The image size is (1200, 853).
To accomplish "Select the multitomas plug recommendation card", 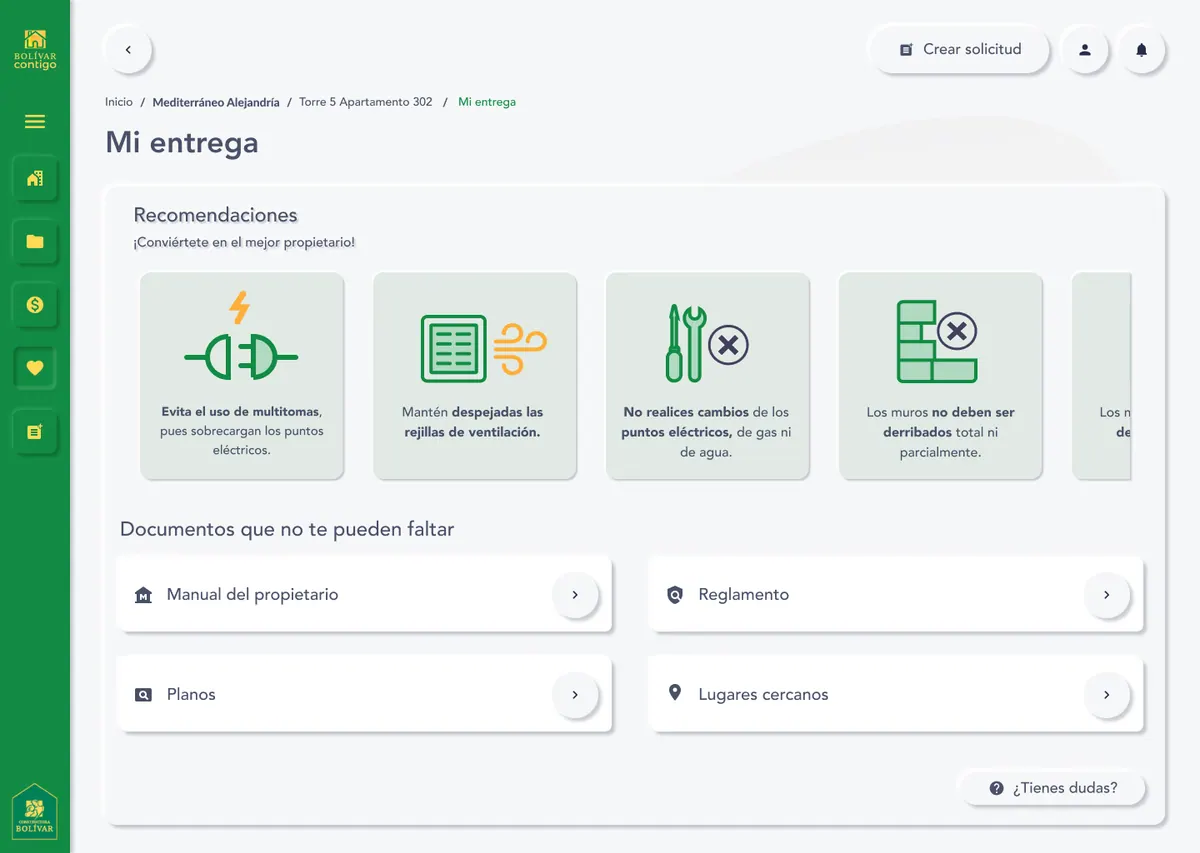I will (x=242, y=376).
